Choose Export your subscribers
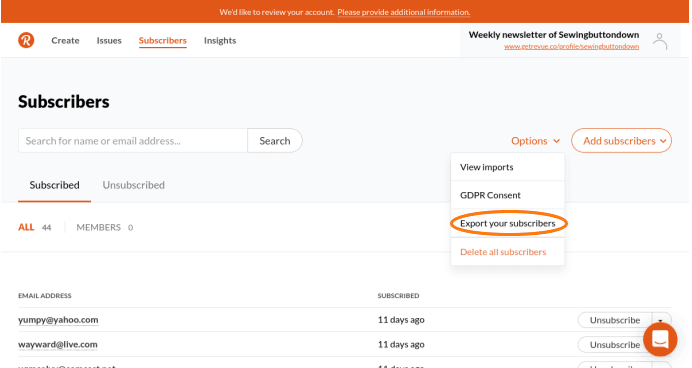 click(x=508, y=223)
